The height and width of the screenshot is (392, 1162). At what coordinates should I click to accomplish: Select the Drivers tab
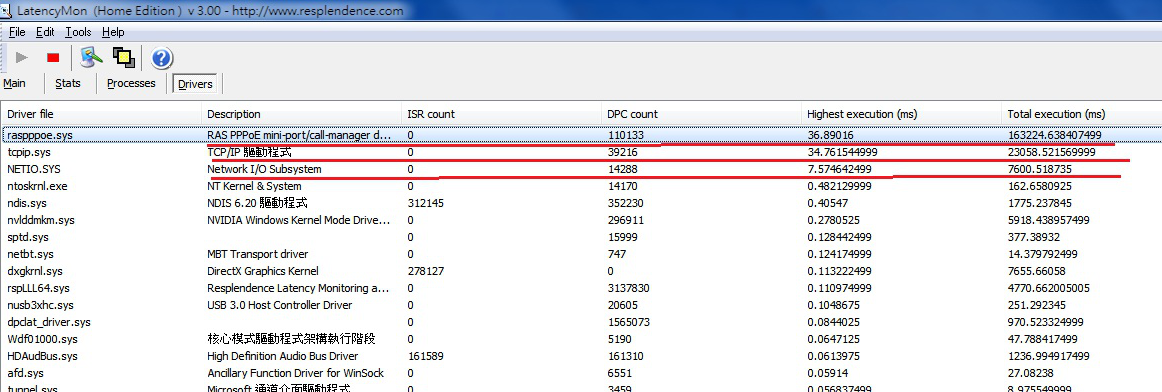[196, 84]
